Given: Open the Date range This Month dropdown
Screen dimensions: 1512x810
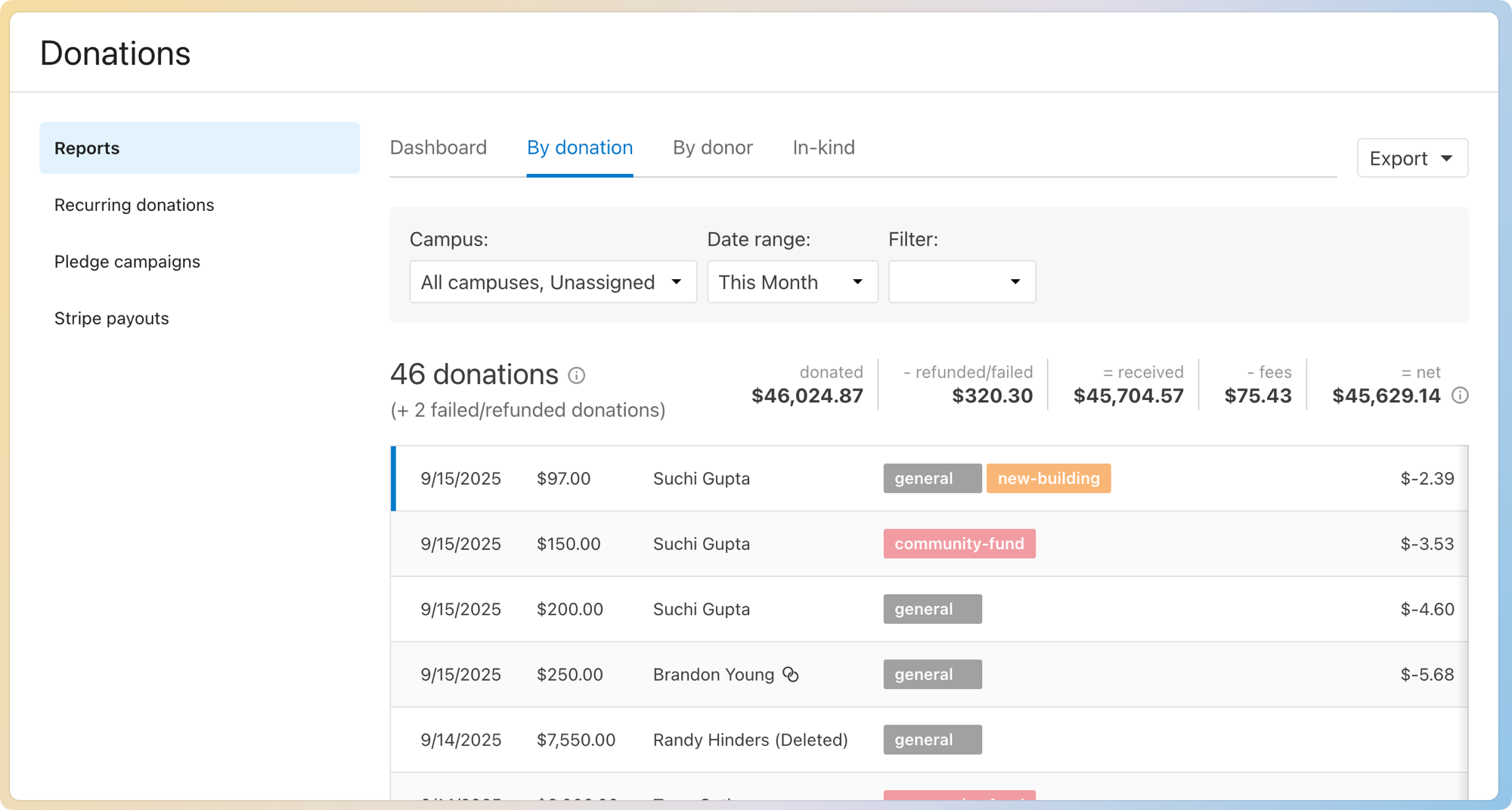Looking at the screenshot, I should tap(792, 282).
